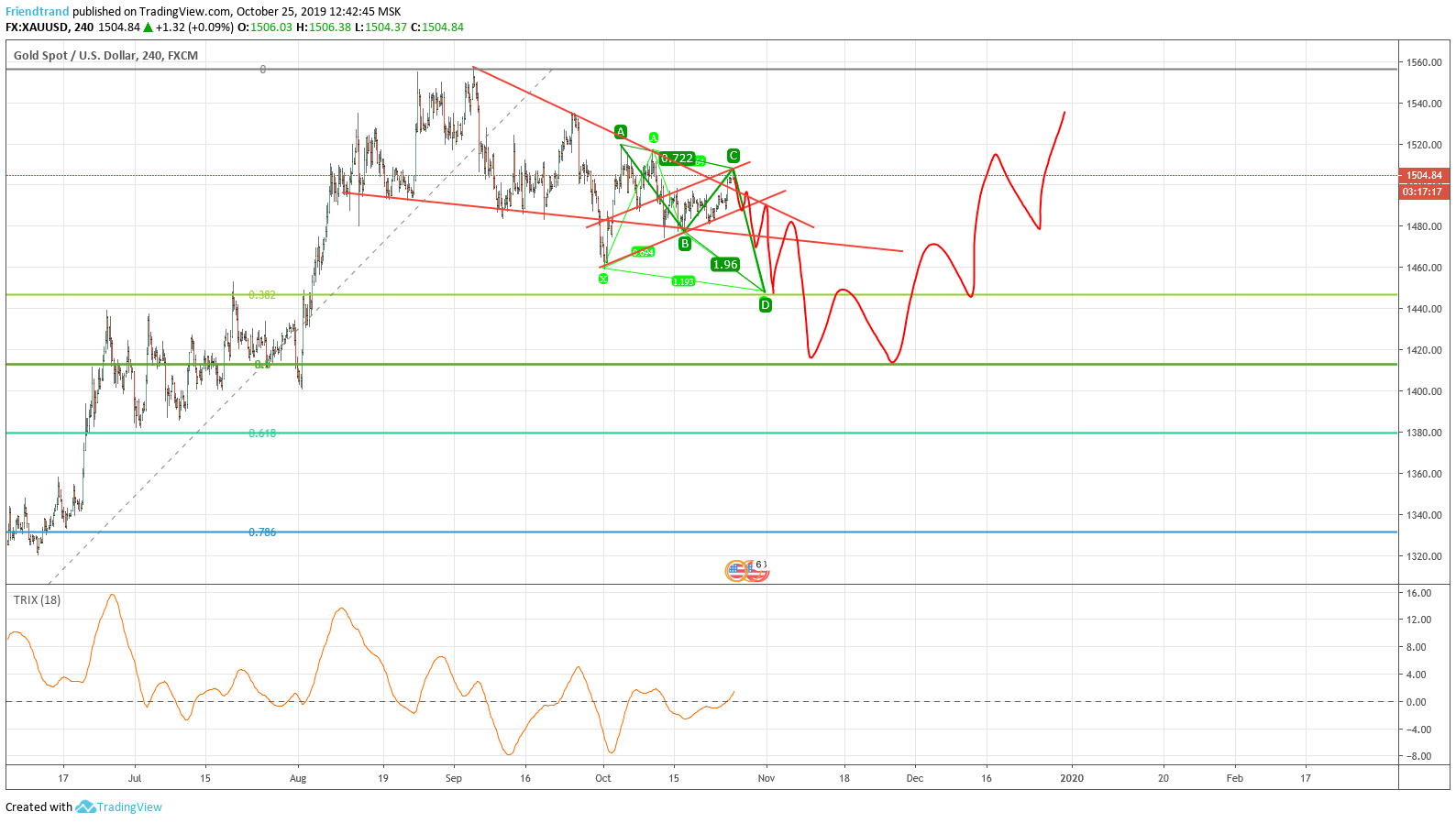Click the Jul label on time axis

135,778
